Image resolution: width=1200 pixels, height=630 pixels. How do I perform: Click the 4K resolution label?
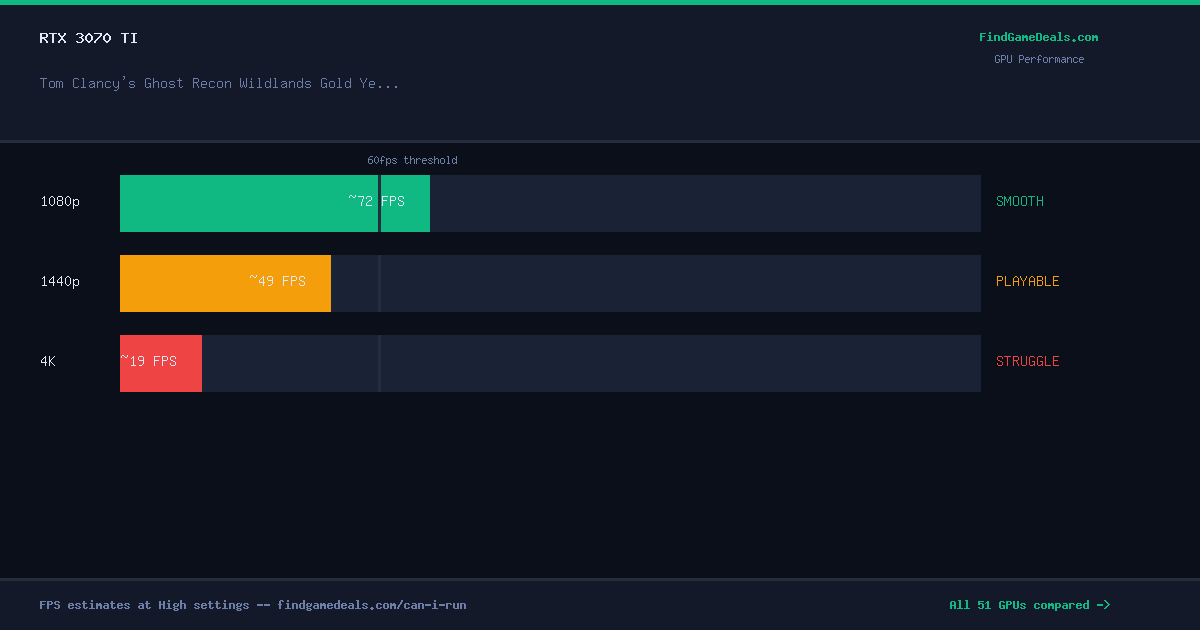(x=48, y=362)
